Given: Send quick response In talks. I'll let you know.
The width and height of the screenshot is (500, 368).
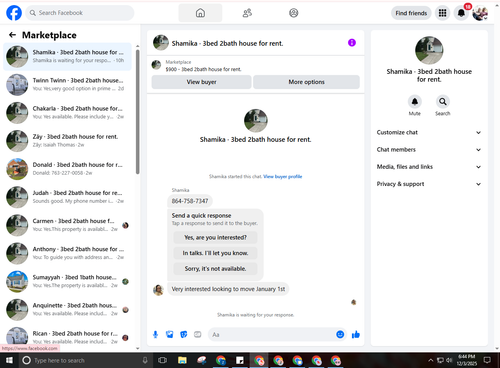Looking at the screenshot, I should [x=215, y=253].
